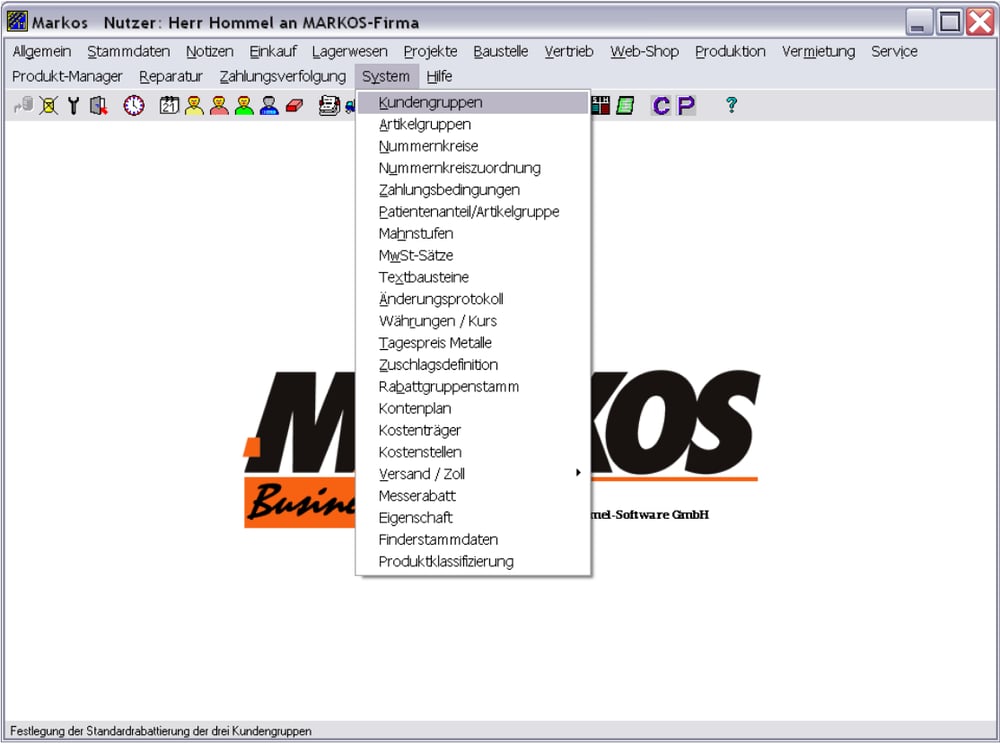
Task: Open the Zahlungsverfolgung menu
Action: (283, 77)
